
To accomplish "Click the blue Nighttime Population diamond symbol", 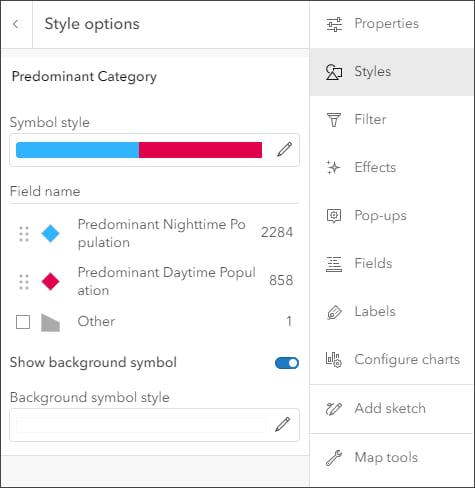I will click(x=50, y=233).
